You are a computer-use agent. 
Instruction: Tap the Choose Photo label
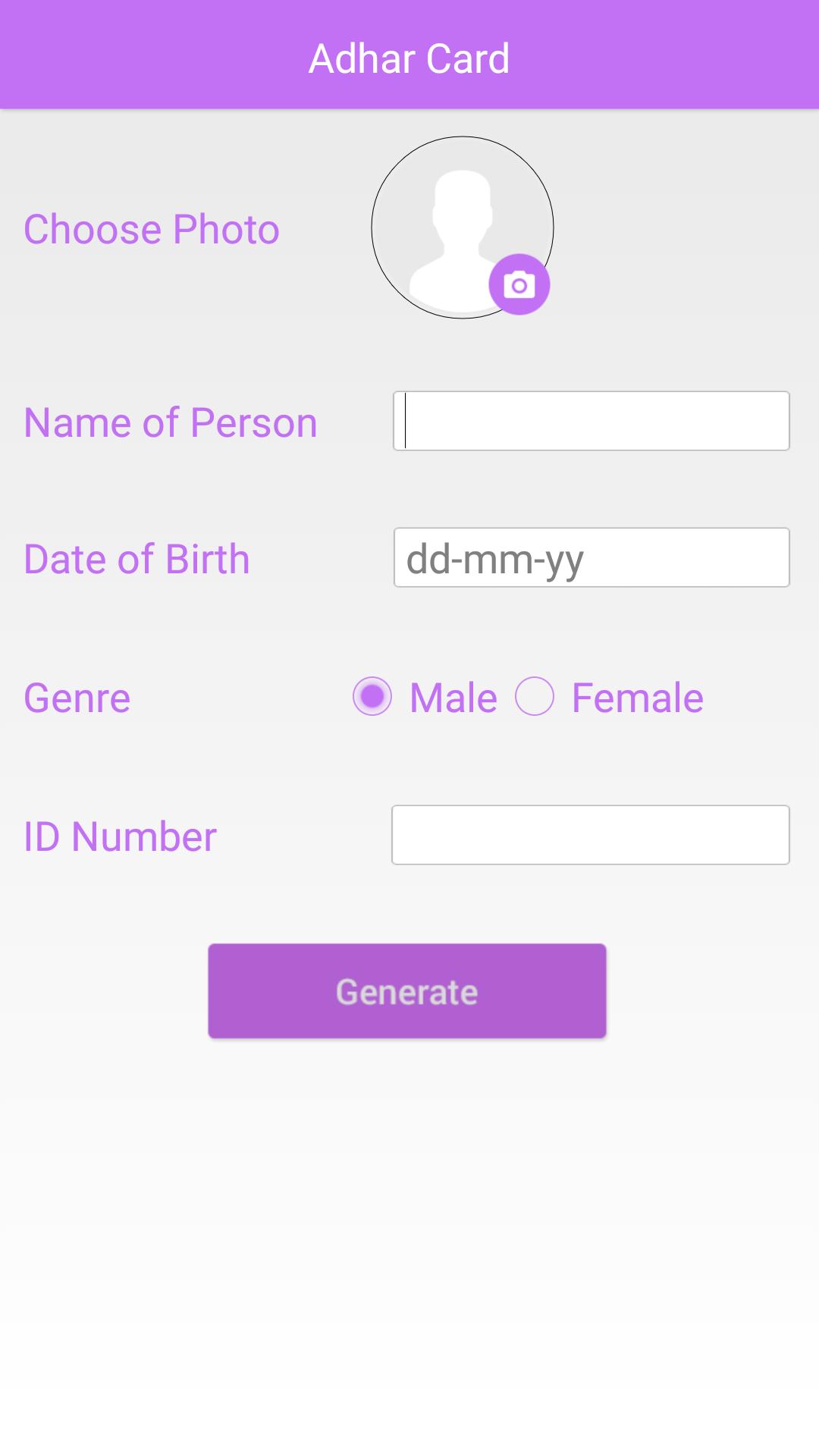coord(152,229)
